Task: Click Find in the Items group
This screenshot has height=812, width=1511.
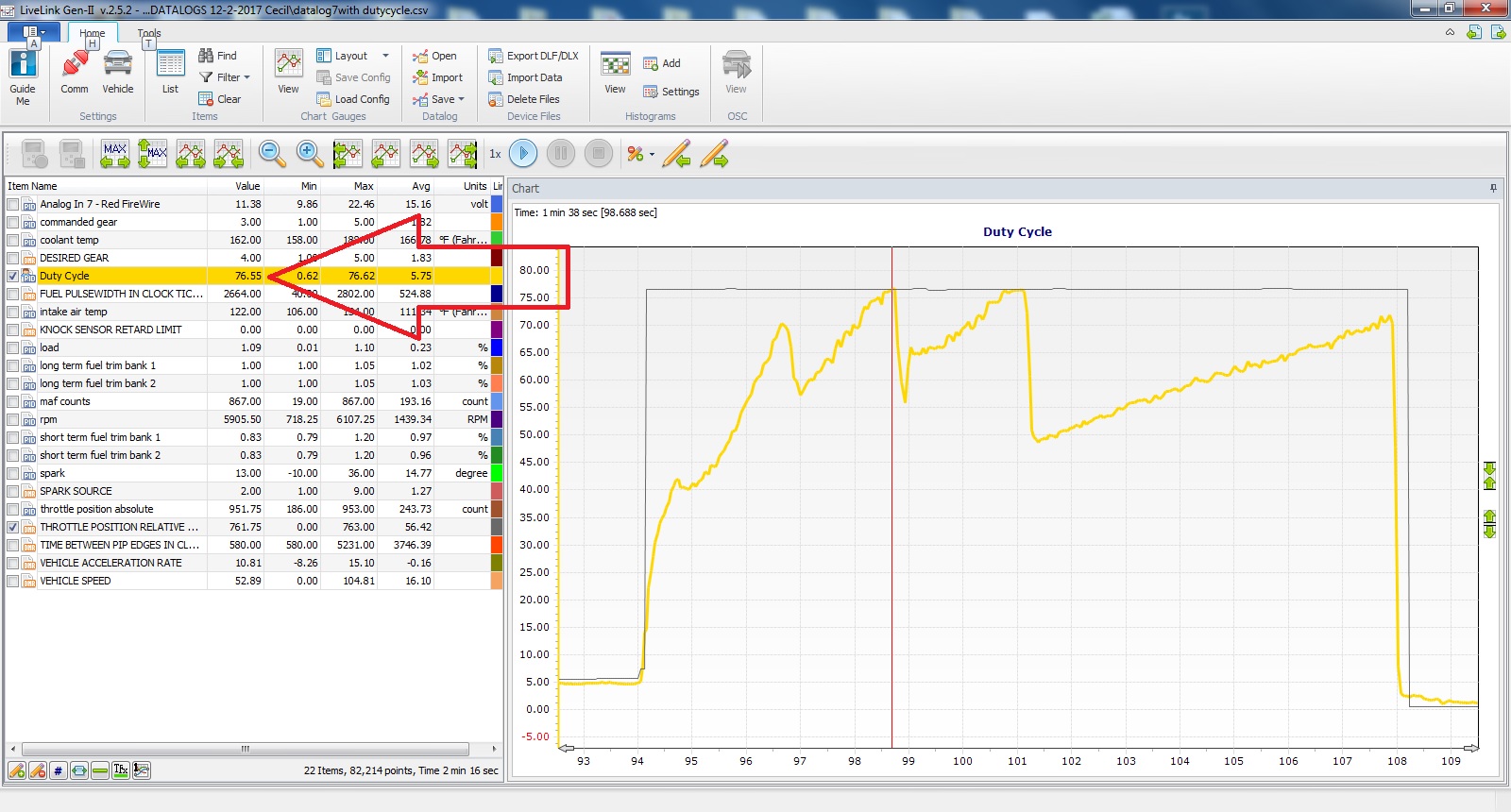Action: 217,56
